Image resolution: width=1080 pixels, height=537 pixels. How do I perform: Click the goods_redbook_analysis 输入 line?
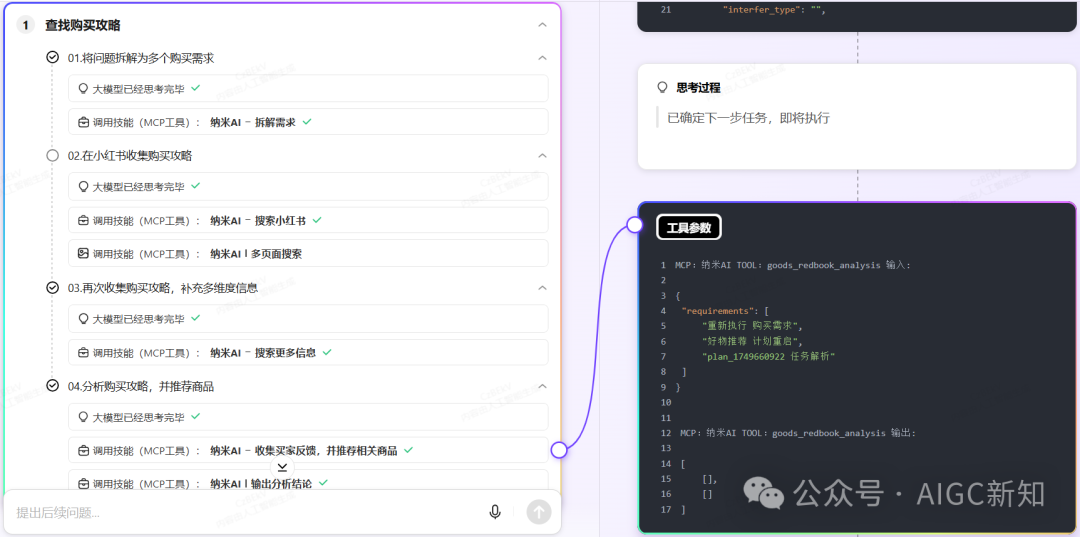click(x=793, y=265)
